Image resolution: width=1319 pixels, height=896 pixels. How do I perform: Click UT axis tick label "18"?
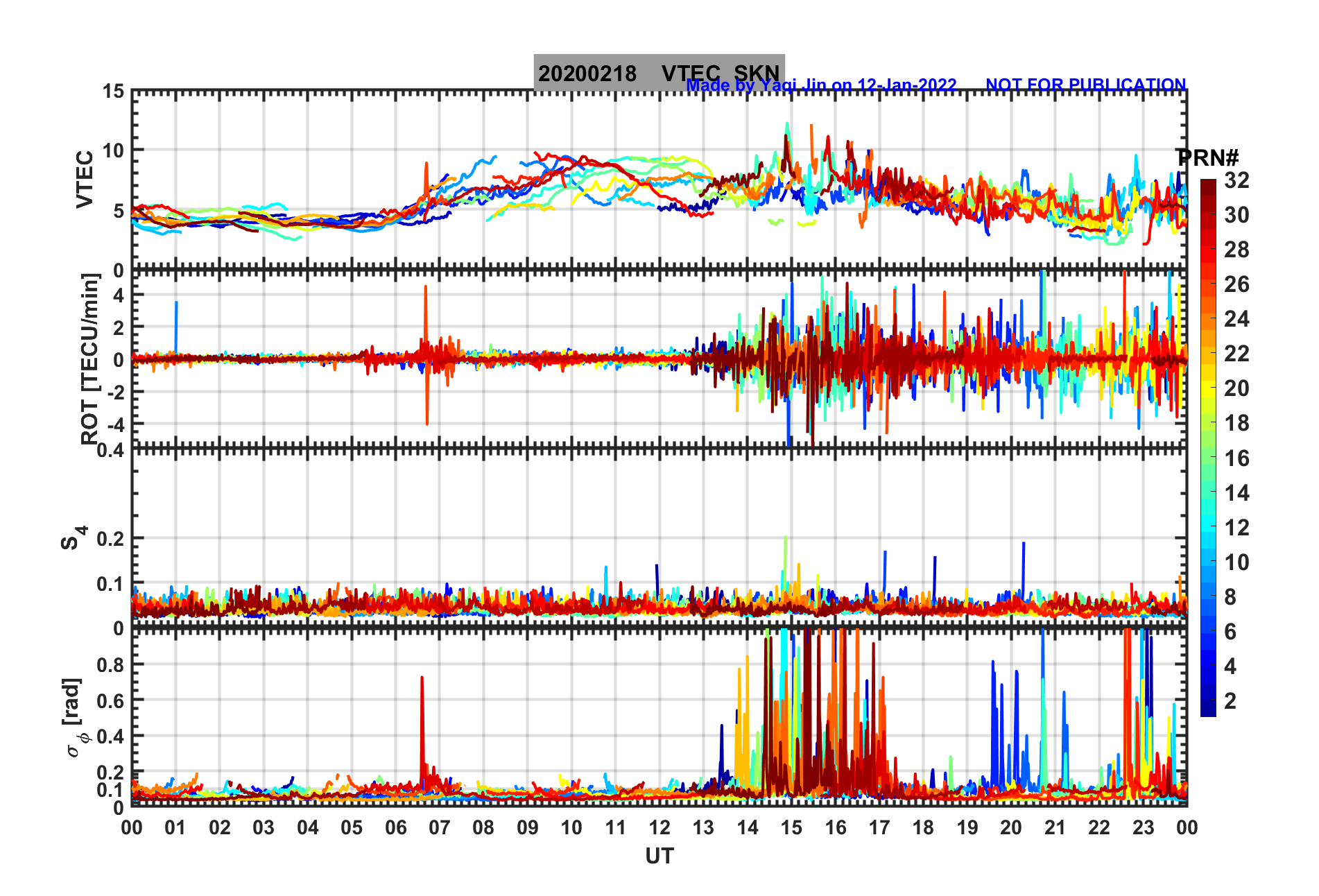coord(923,827)
